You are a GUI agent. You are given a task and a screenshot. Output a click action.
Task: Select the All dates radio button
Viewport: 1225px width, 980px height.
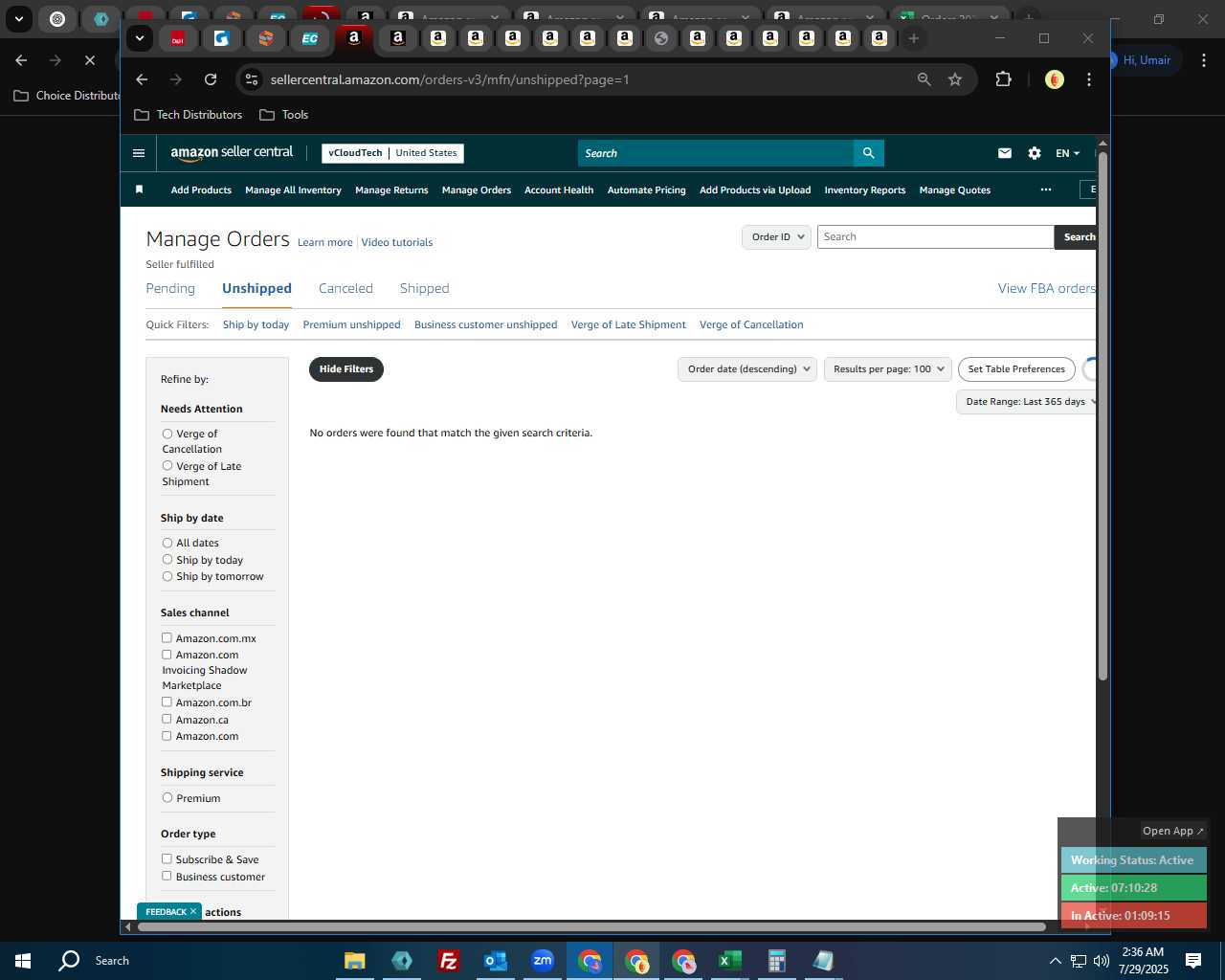click(x=167, y=543)
